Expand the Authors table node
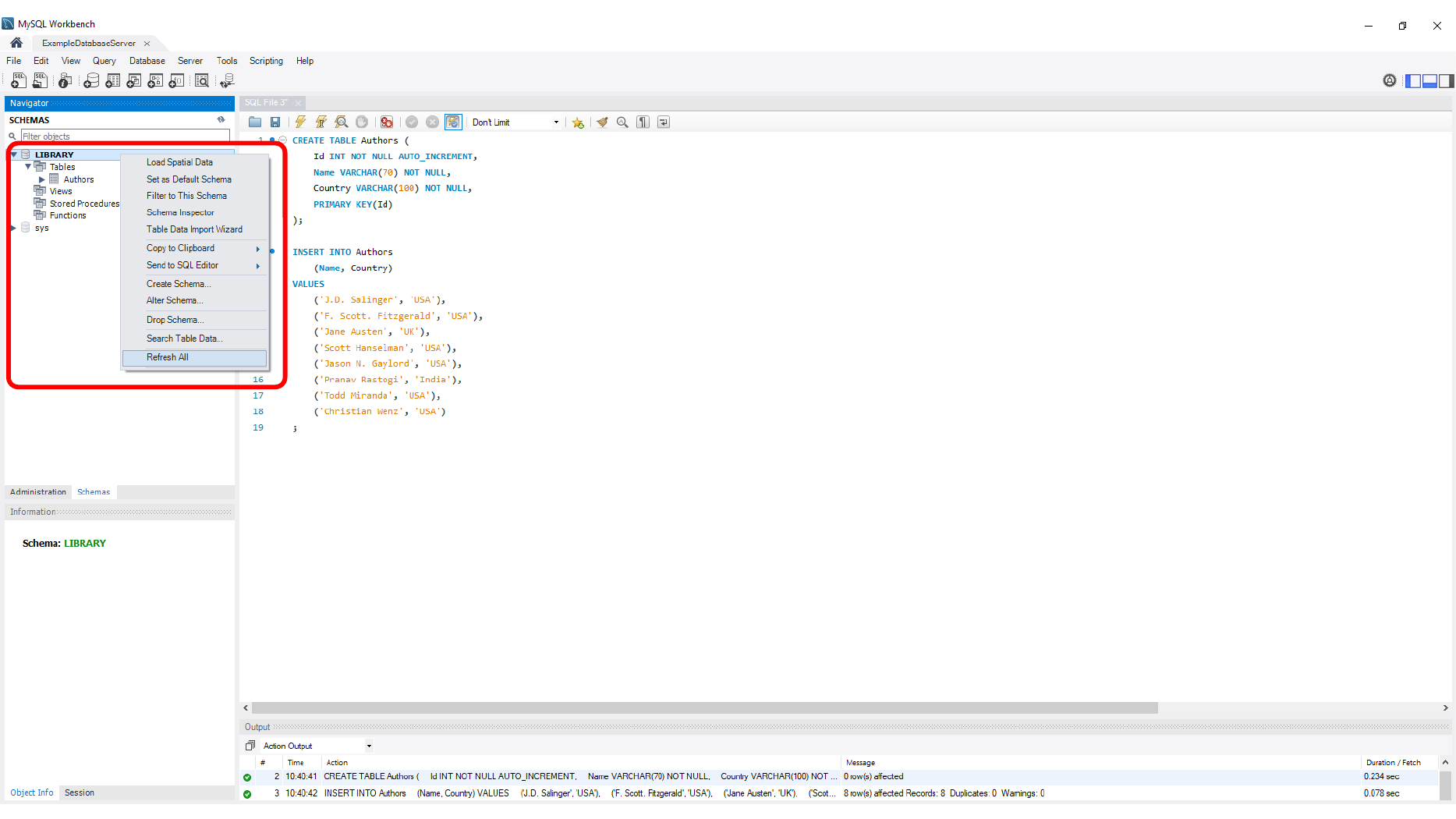 click(42, 179)
